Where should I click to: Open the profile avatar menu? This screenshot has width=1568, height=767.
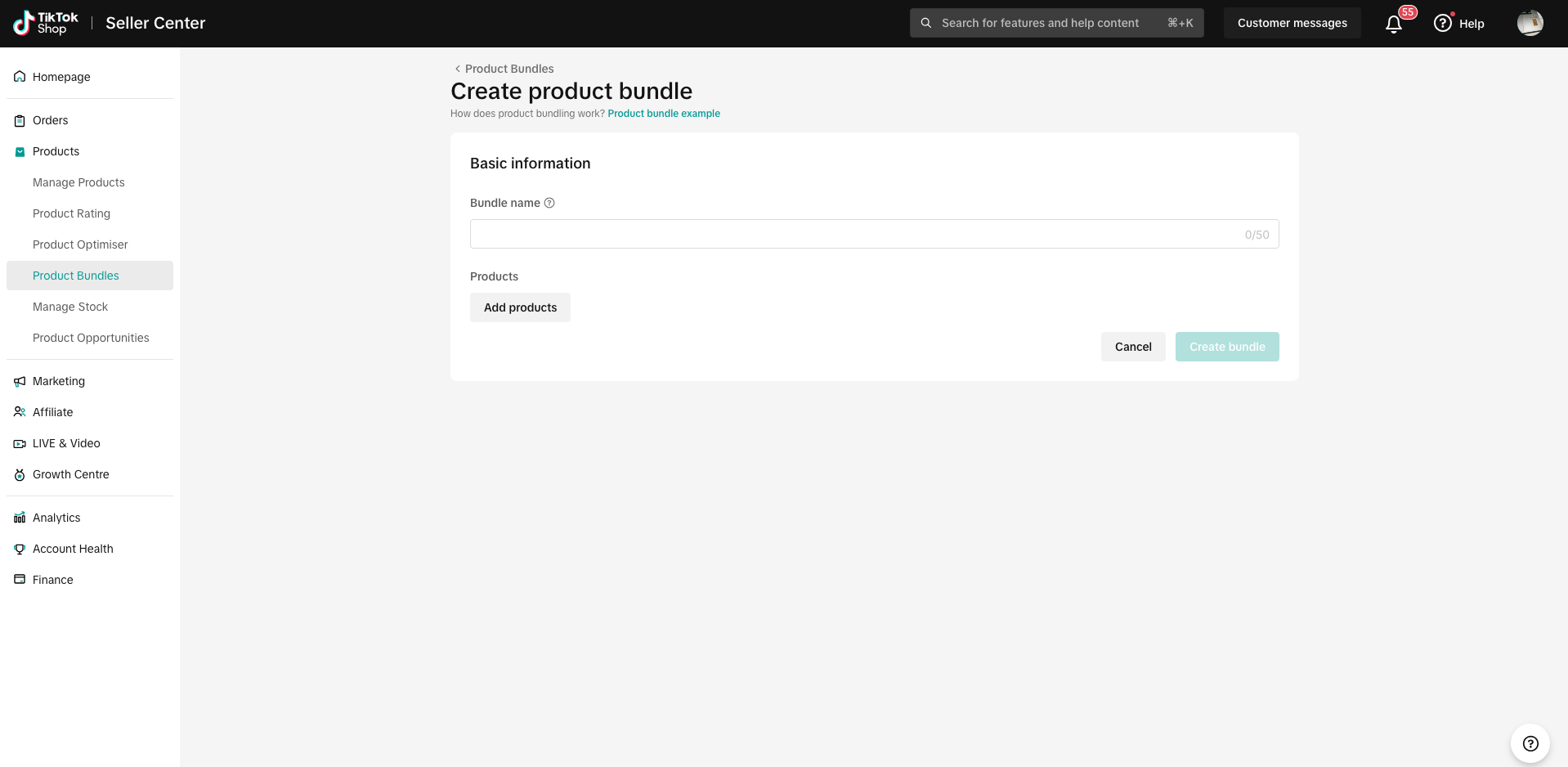(x=1530, y=23)
